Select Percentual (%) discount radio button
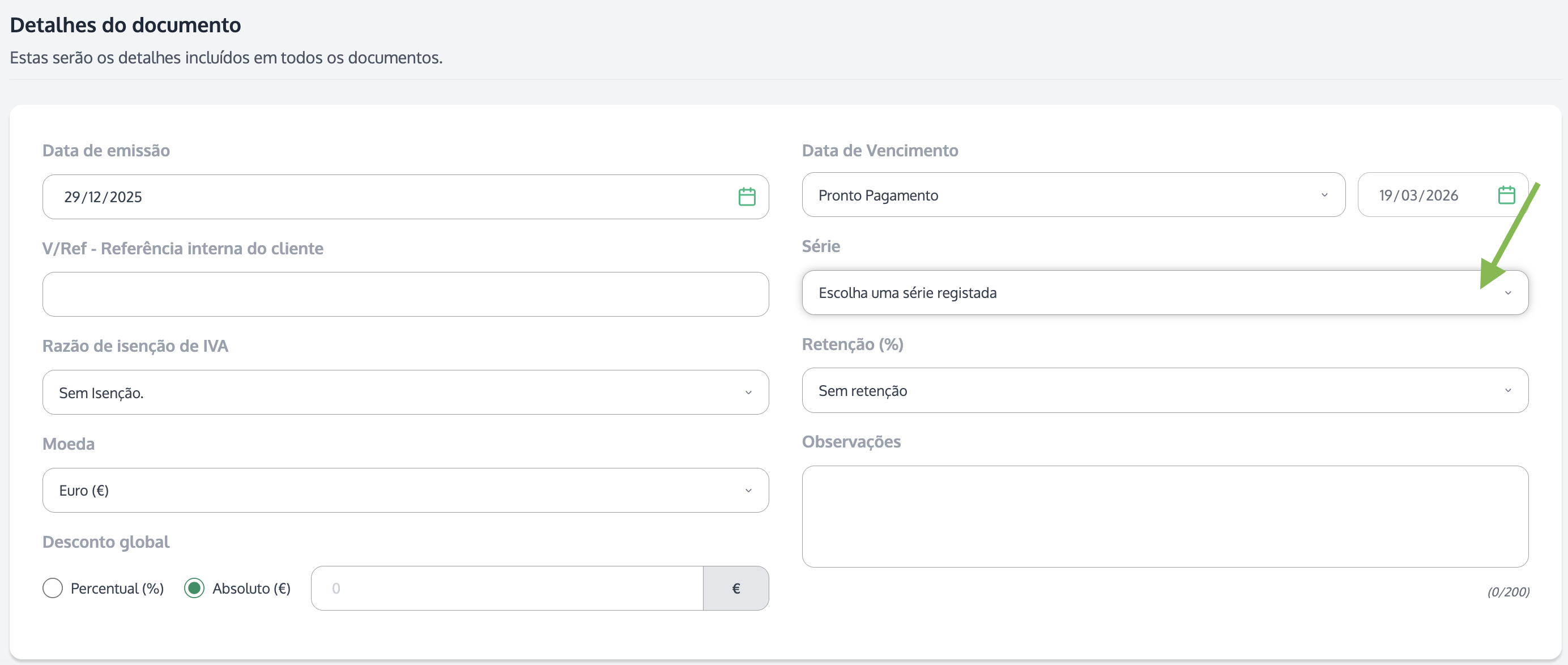 coord(53,589)
